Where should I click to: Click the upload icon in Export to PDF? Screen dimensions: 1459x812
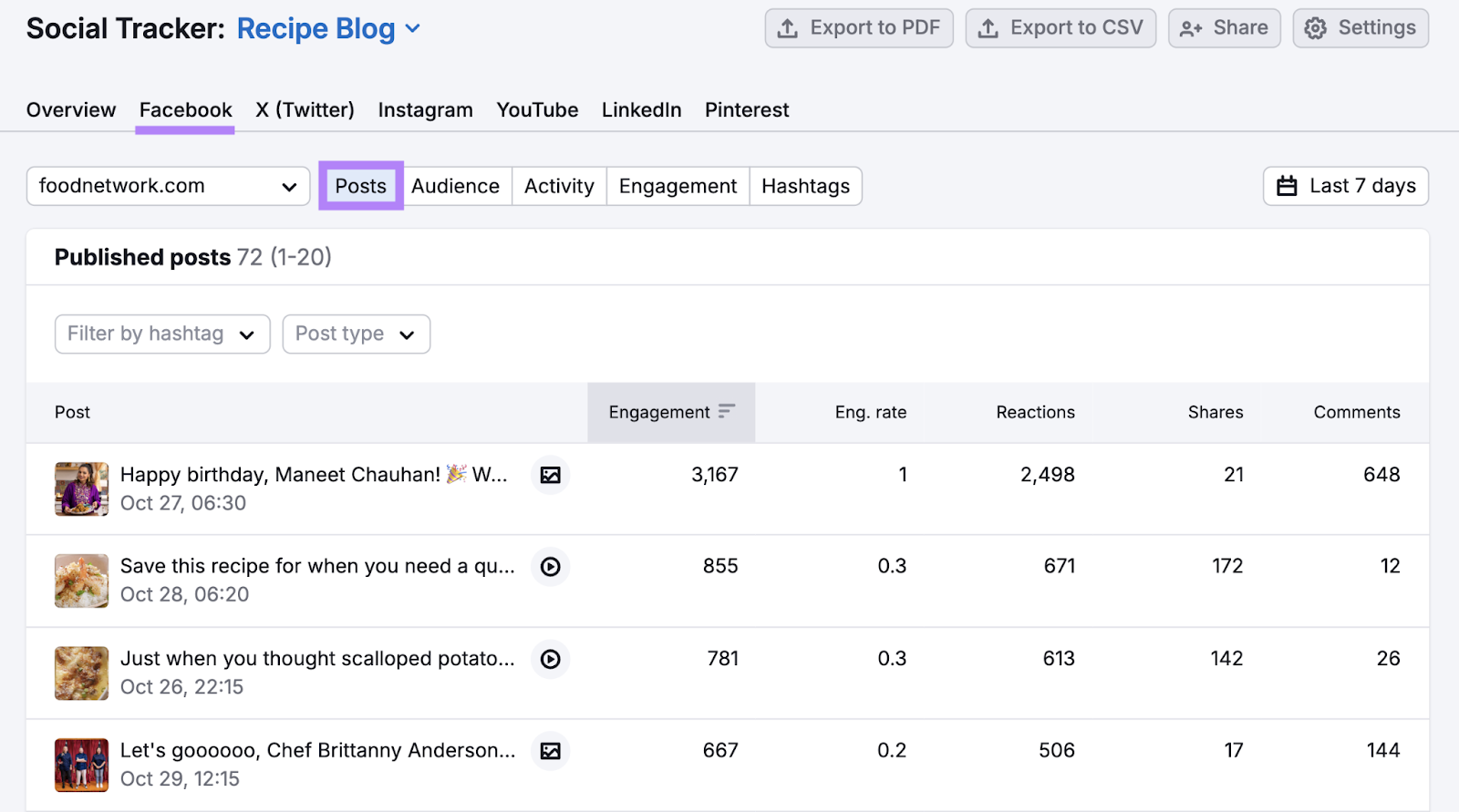[787, 28]
